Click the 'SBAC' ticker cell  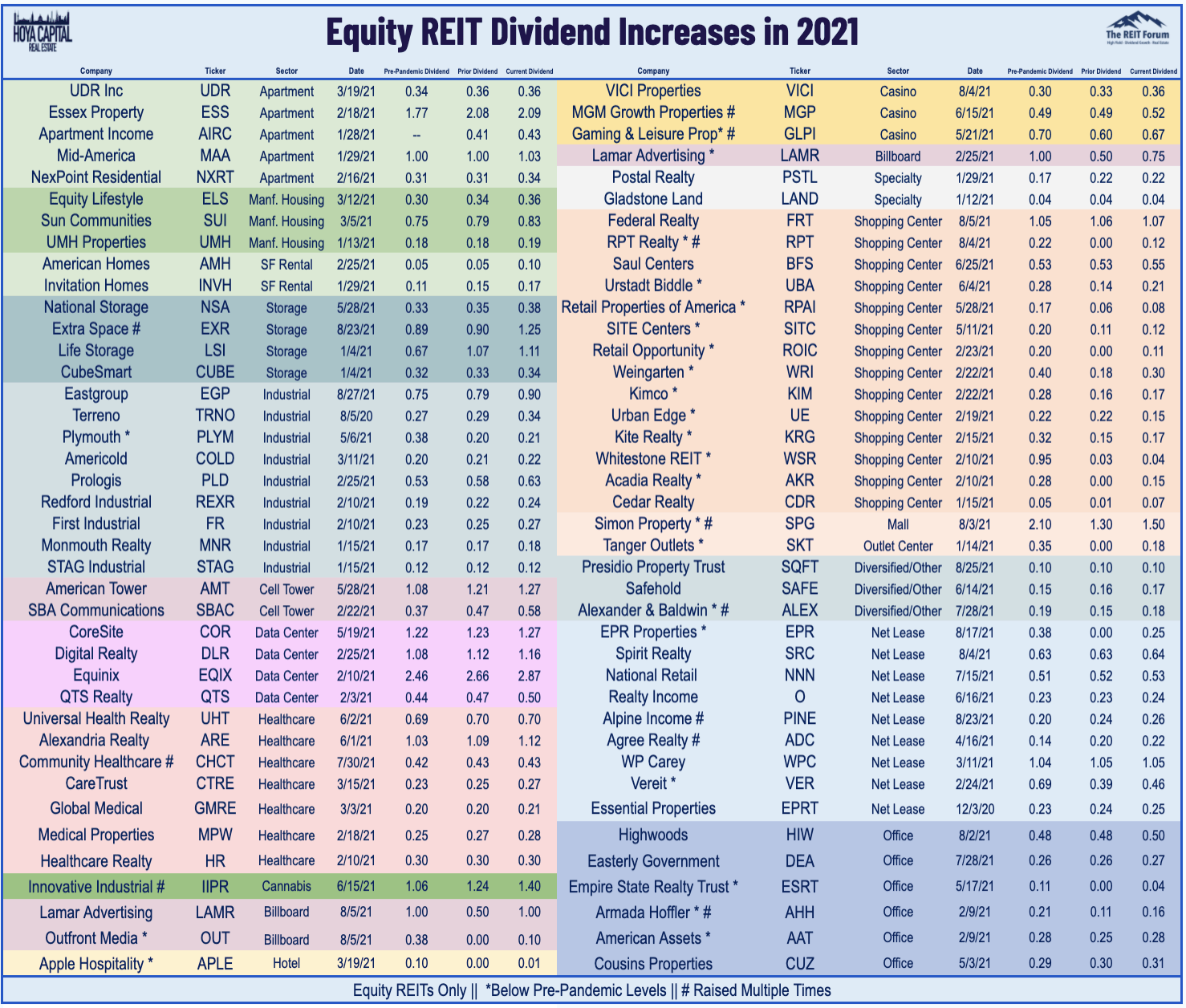(215, 611)
